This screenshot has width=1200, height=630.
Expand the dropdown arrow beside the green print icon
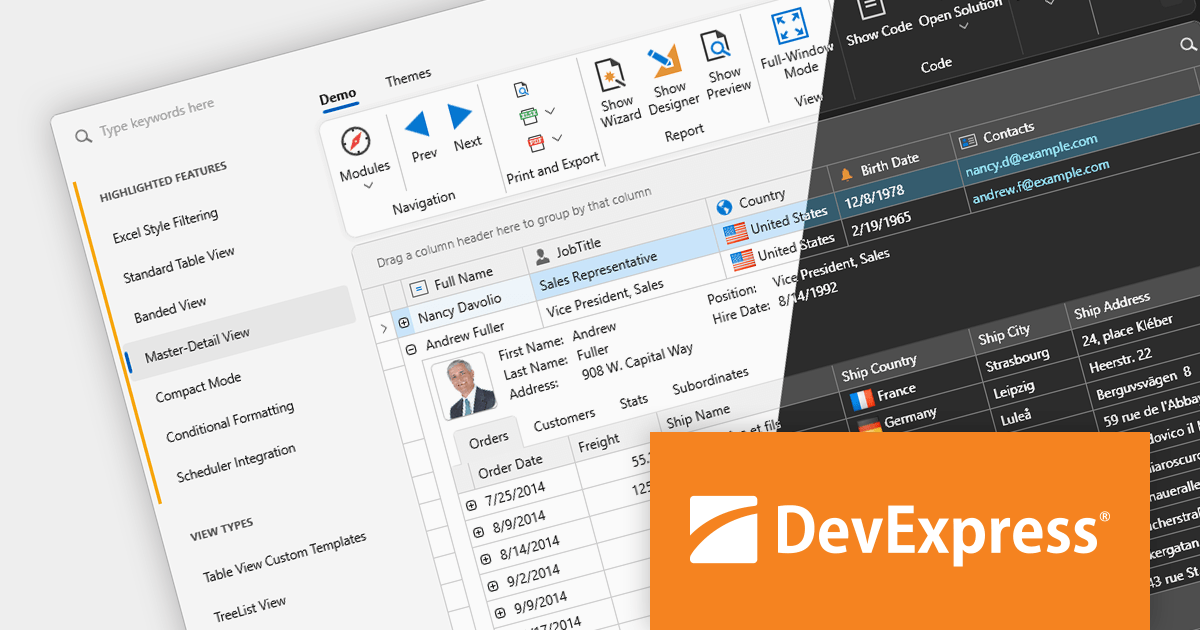click(x=551, y=111)
